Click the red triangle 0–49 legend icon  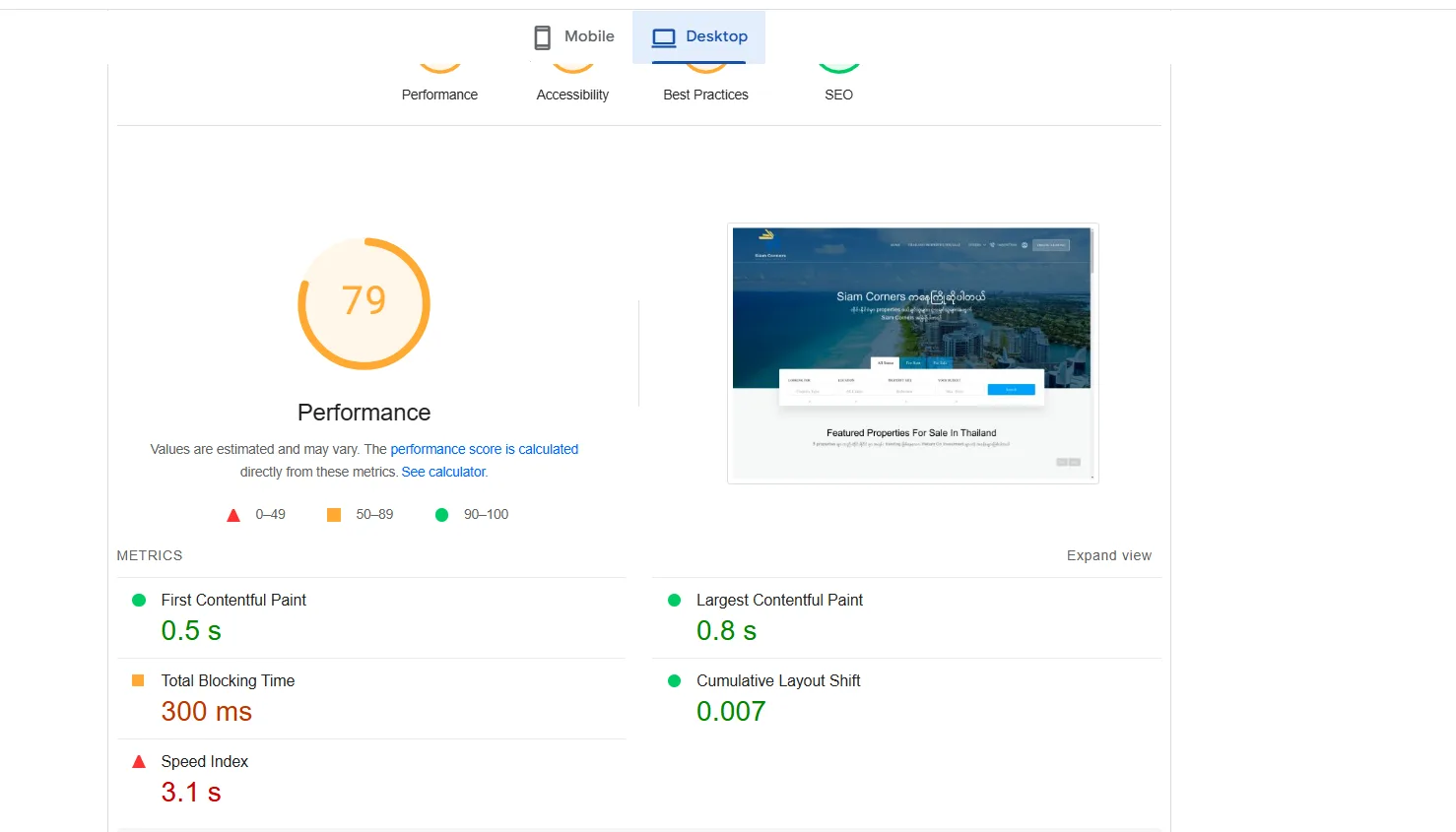pos(233,515)
